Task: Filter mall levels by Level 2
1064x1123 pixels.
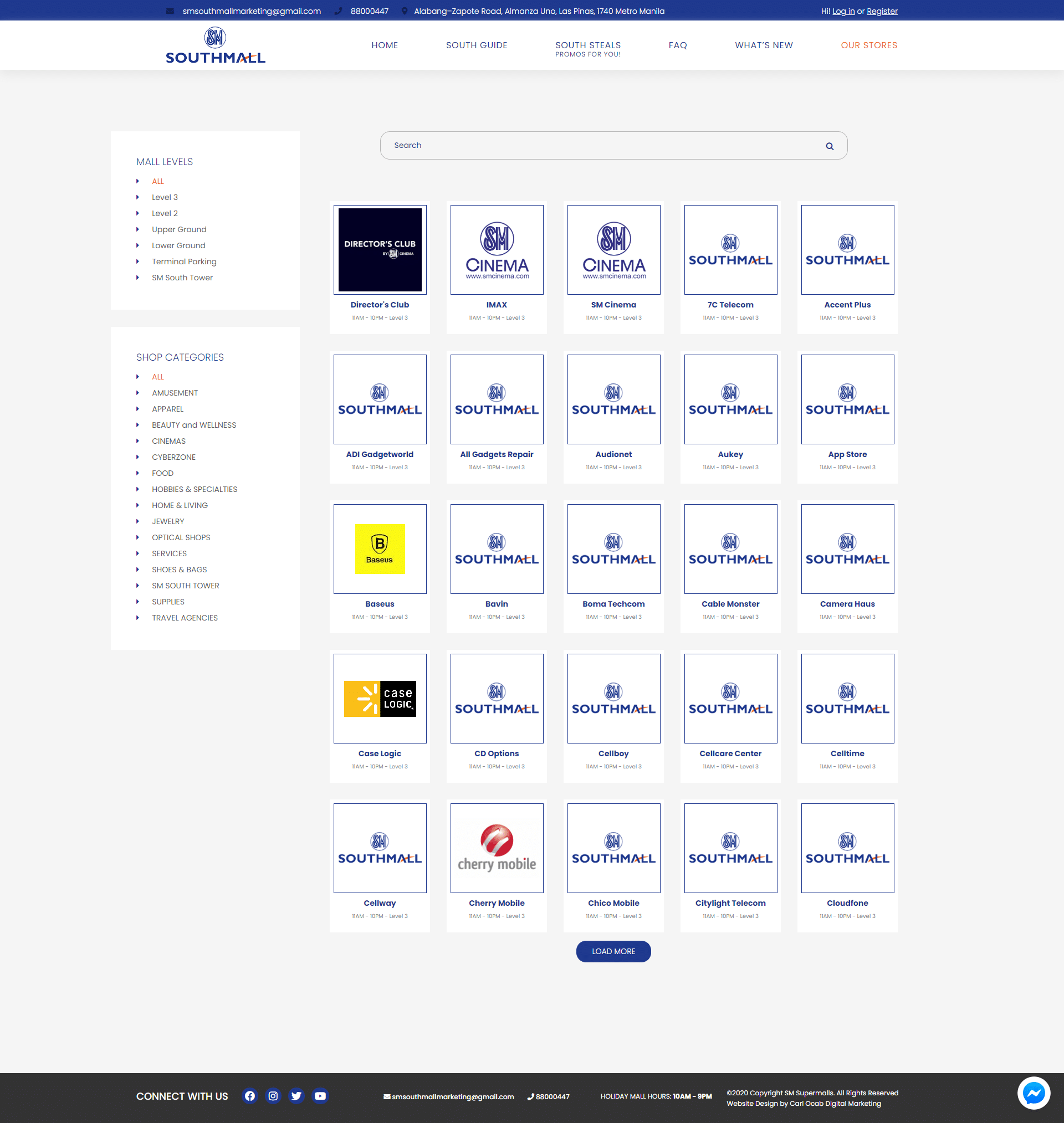Action: point(165,213)
